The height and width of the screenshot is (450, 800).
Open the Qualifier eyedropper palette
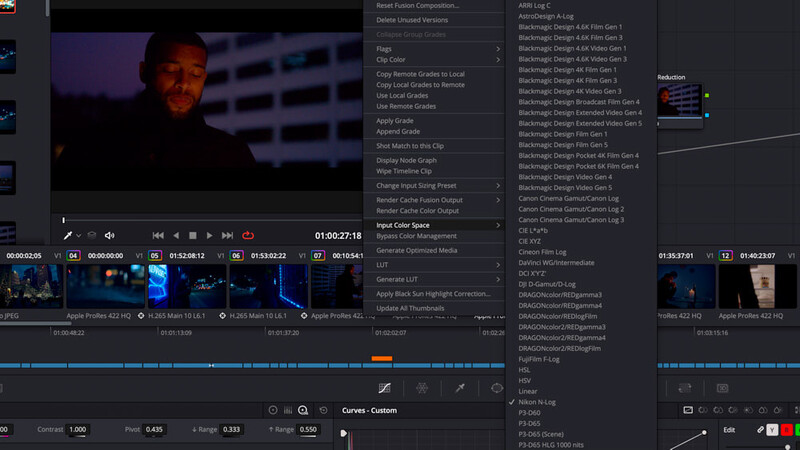[460, 388]
